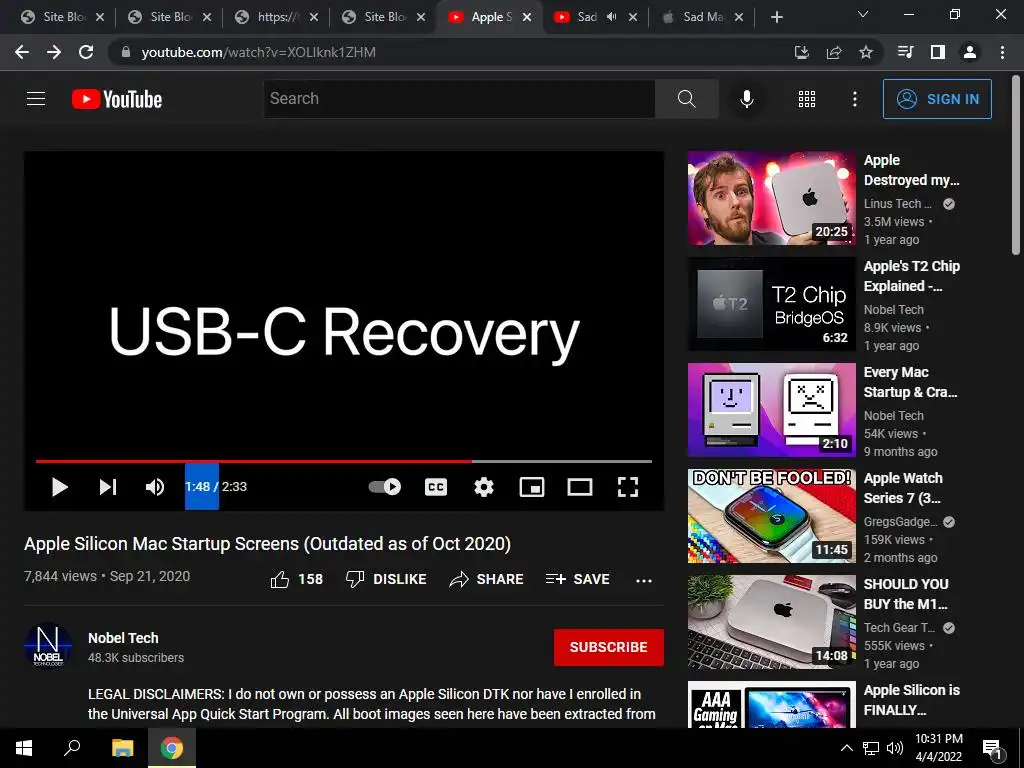Image resolution: width=1024 pixels, height=768 pixels.
Task: Open SHOULD YOU BUY the M1 video title
Action: [x=906, y=594]
